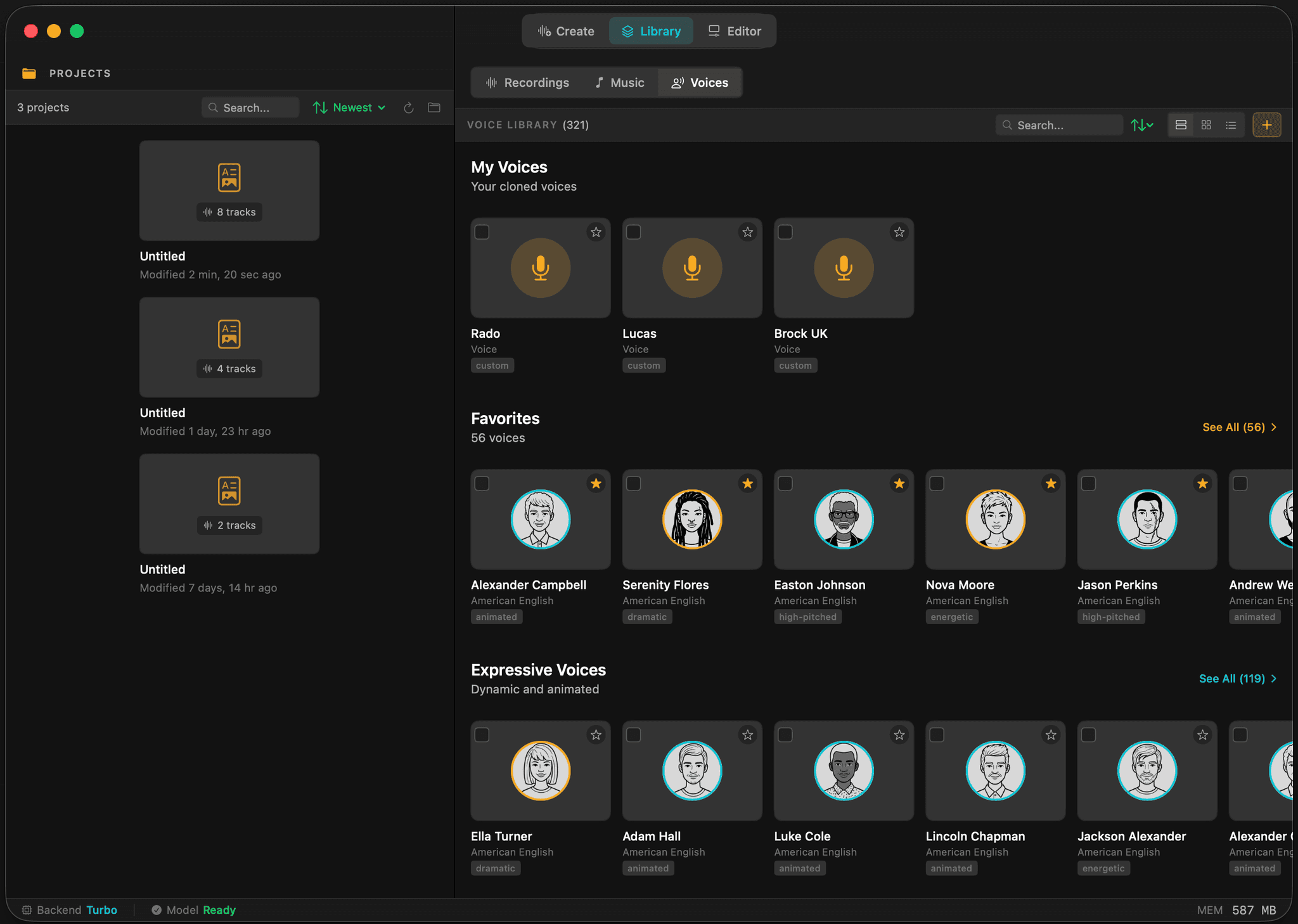Click the add new voice plus button
Image resolution: width=1298 pixels, height=924 pixels.
1266,125
